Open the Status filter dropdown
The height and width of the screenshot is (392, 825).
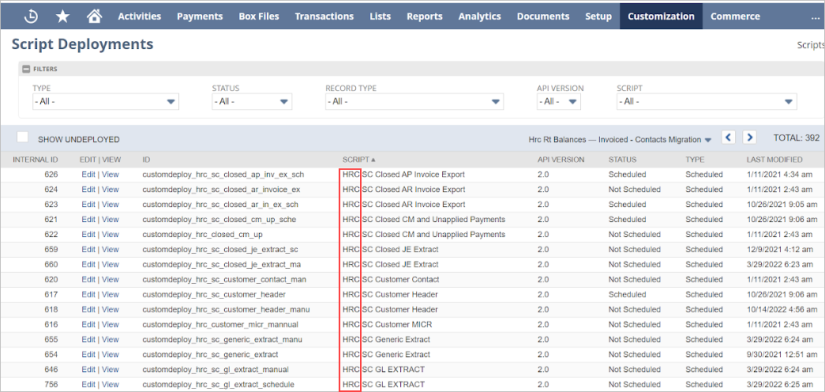pos(251,102)
